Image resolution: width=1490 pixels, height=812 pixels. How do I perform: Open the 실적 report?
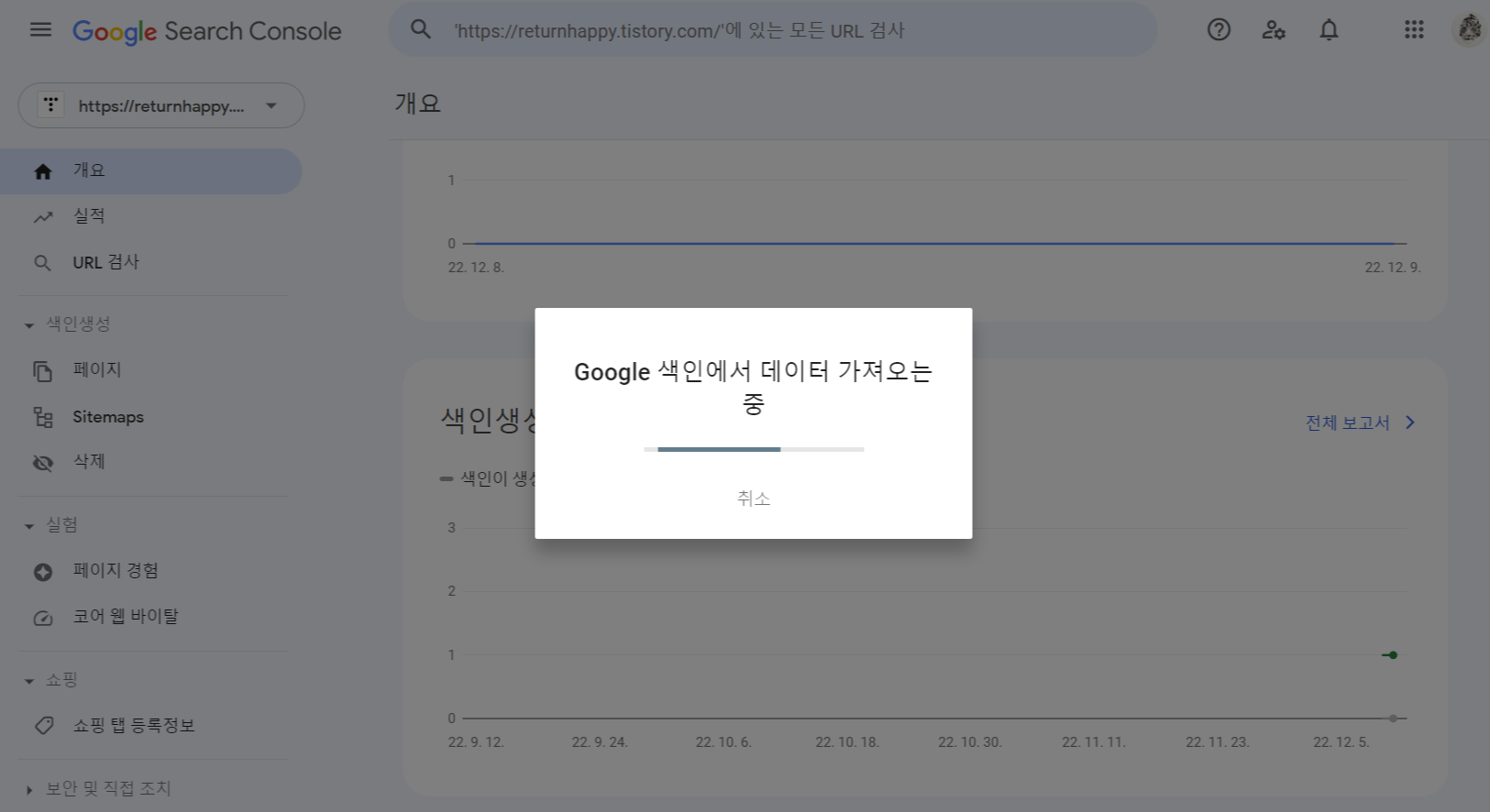click(x=150, y=216)
